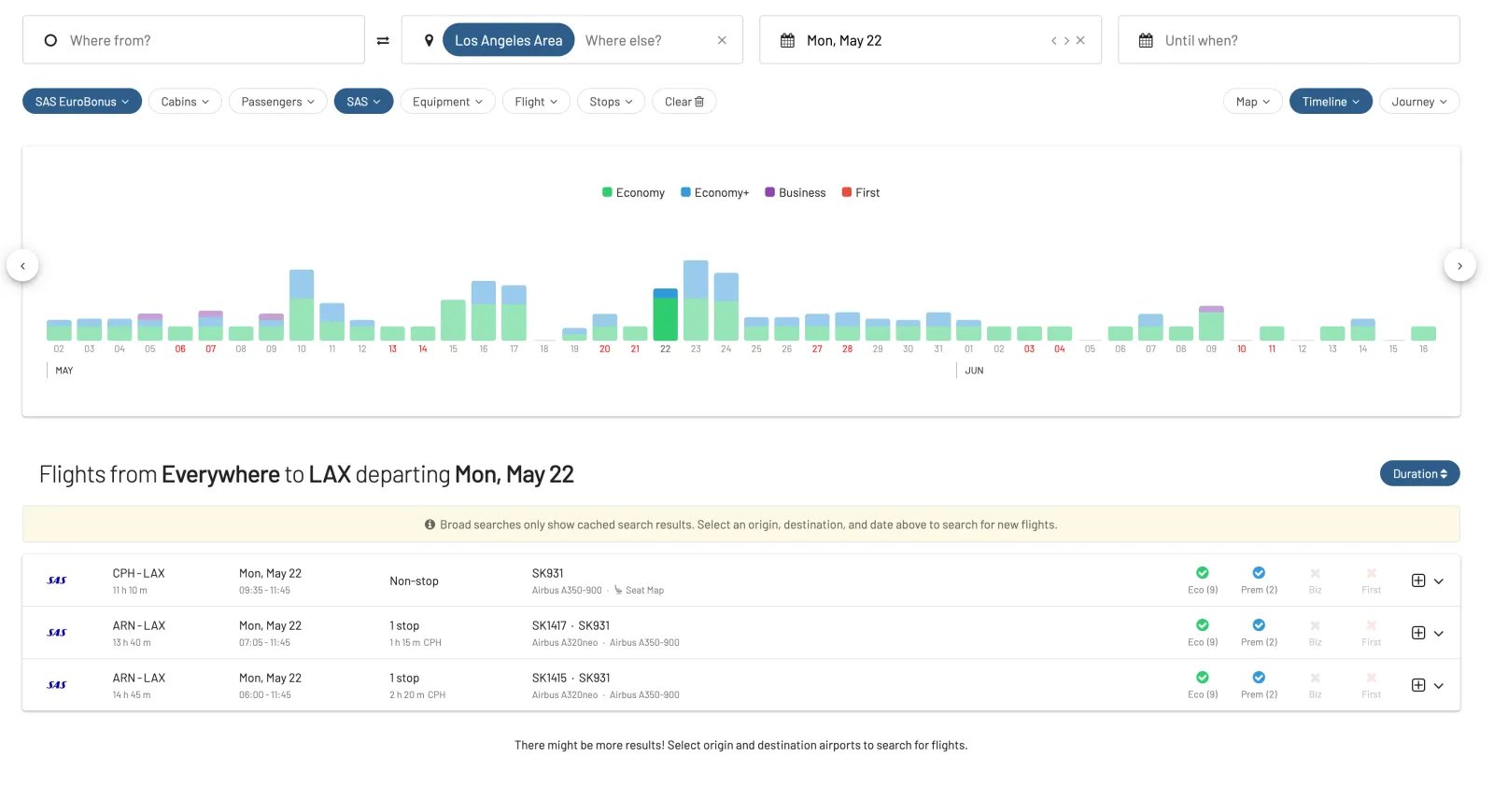Open Timeline view dropdown
Screen dimensions: 1494x812
(x=1331, y=102)
